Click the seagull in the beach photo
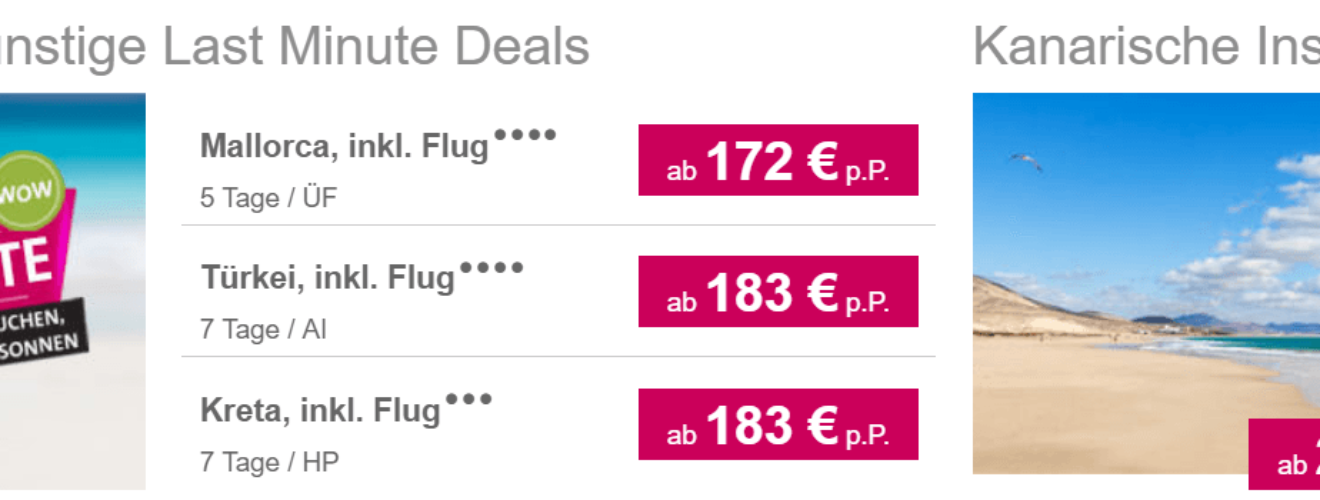Image resolution: width=1320 pixels, height=500 pixels. (1026, 161)
